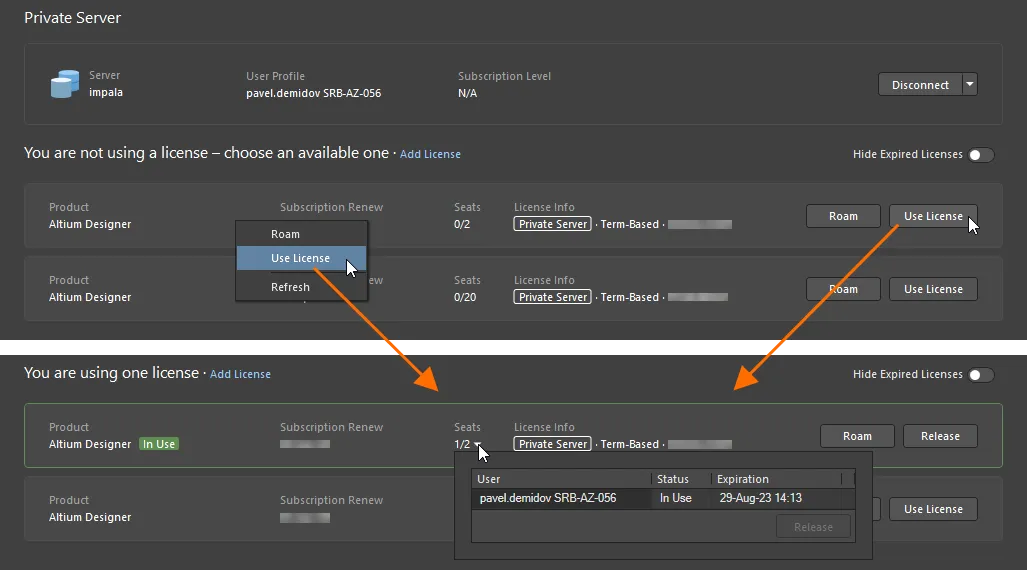Toggle Hide Expired Licenses in lower panel
Screen dimensions: 1027x570
coord(980,375)
